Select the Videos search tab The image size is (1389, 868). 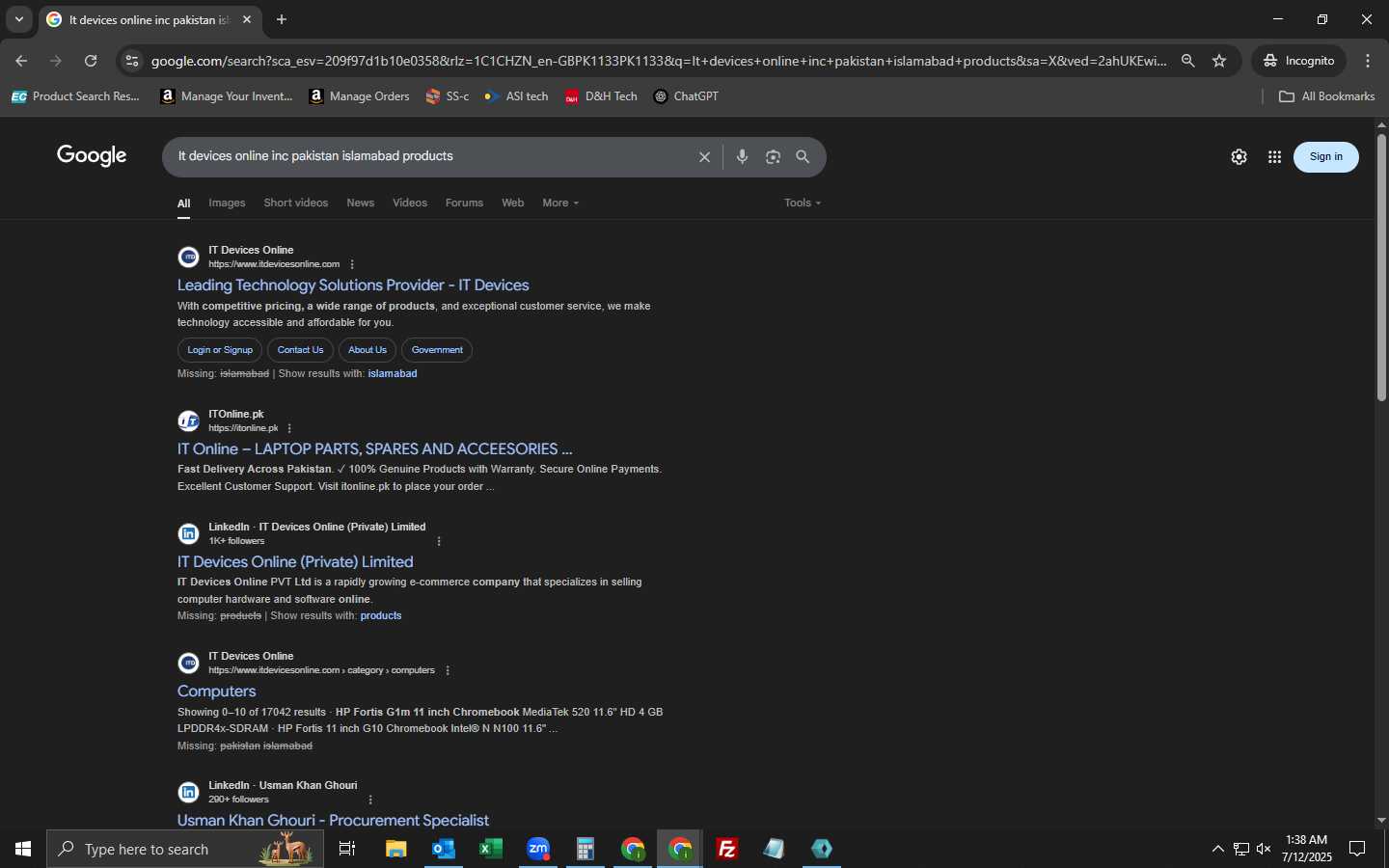point(410,203)
